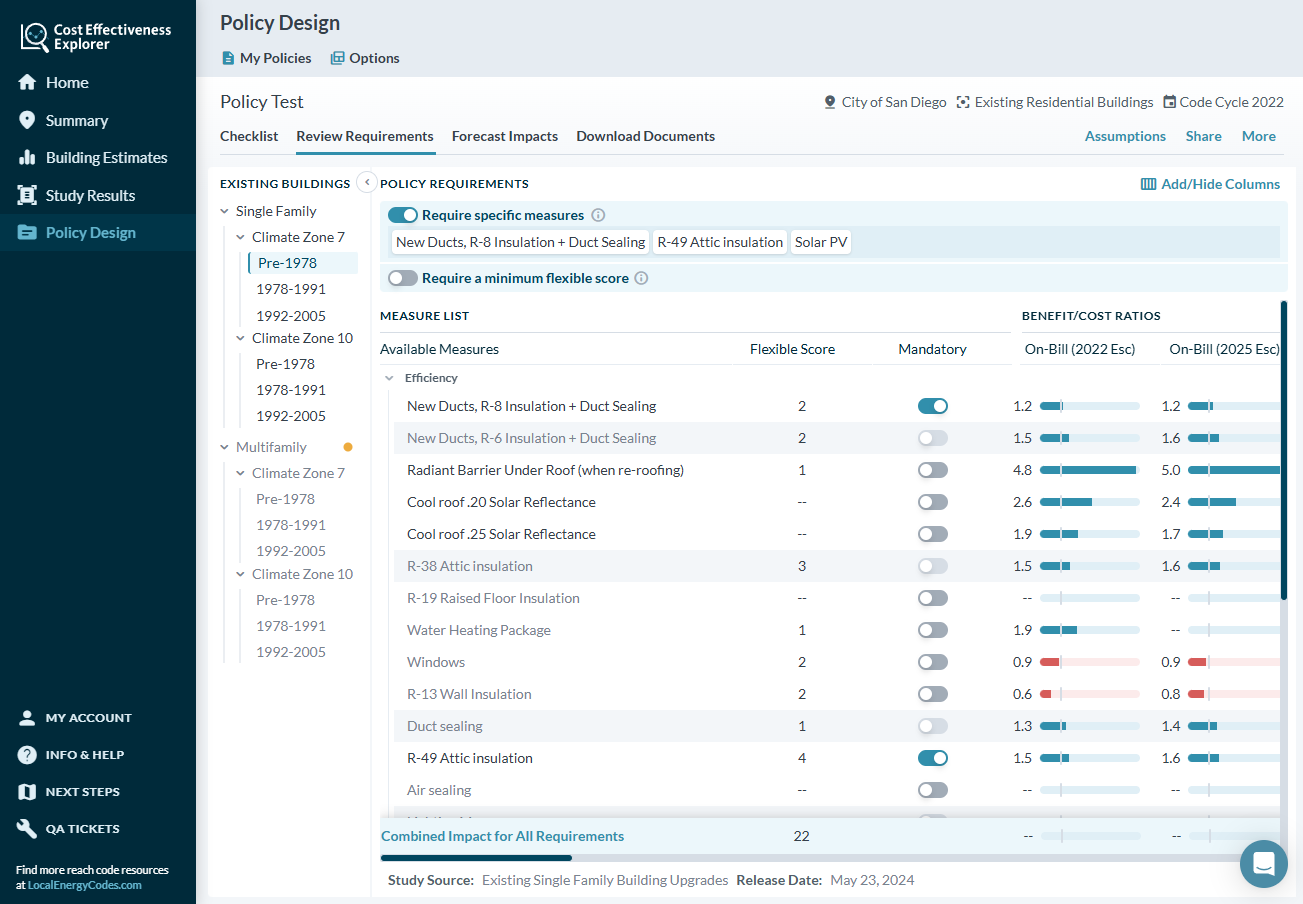This screenshot has height=904, width=1303.
Task: Open My Policies
Action: pos(267,58)
